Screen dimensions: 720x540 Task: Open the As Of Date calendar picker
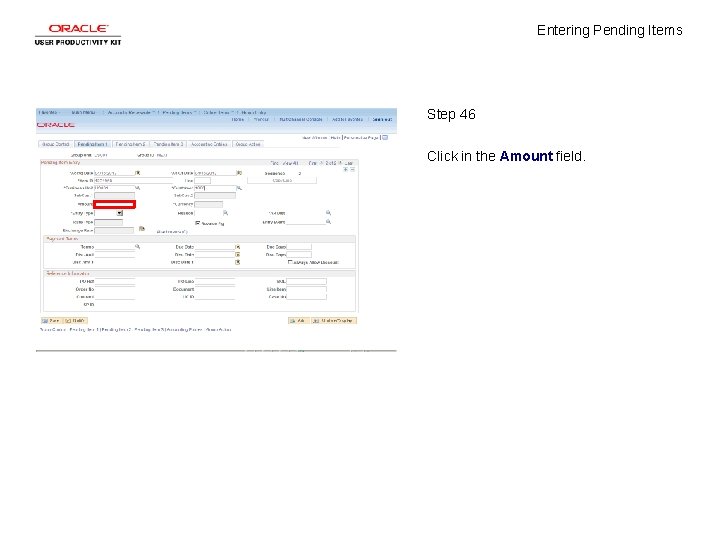pyautogui.click(x=239, y=173)
